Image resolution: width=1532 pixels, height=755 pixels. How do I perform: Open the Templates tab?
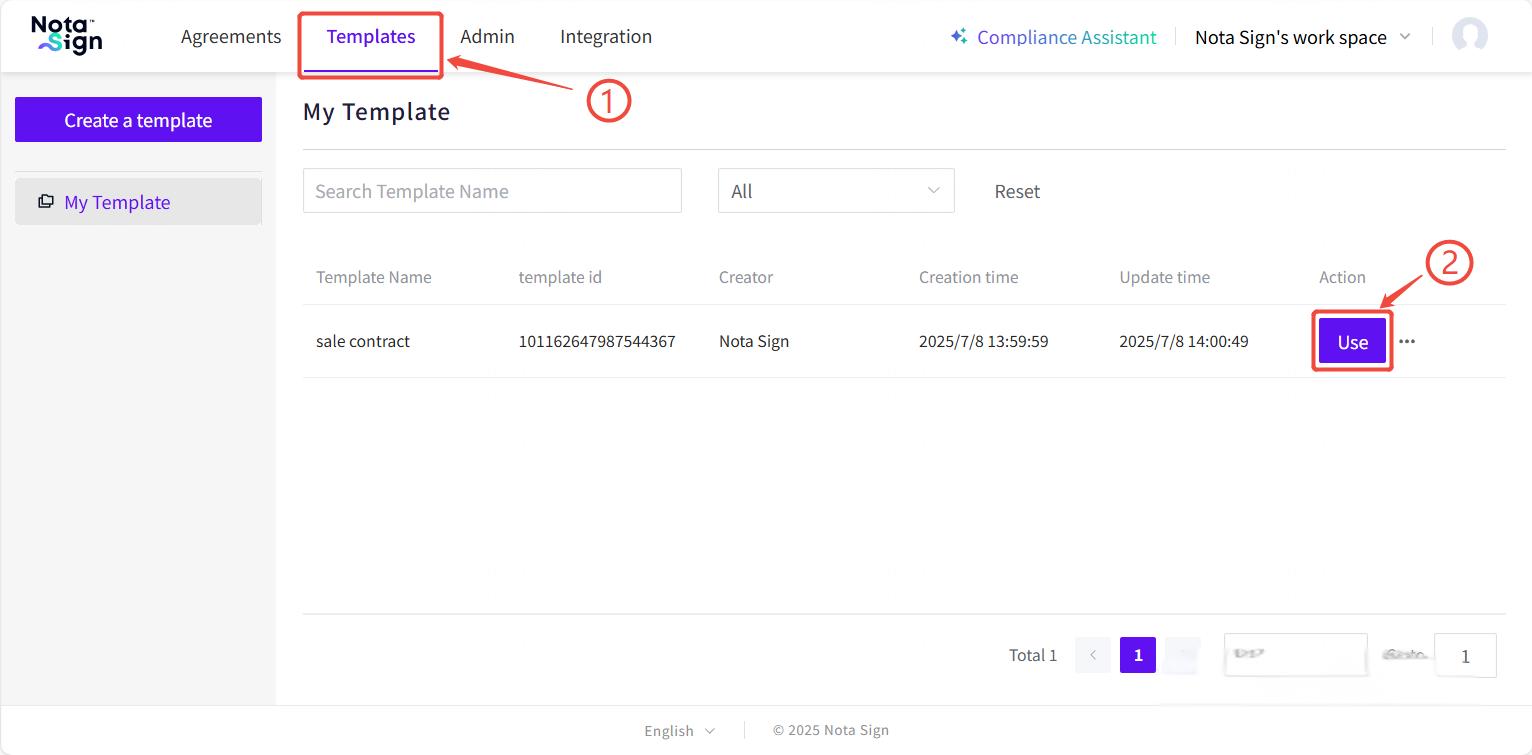(x=371, y=37)
